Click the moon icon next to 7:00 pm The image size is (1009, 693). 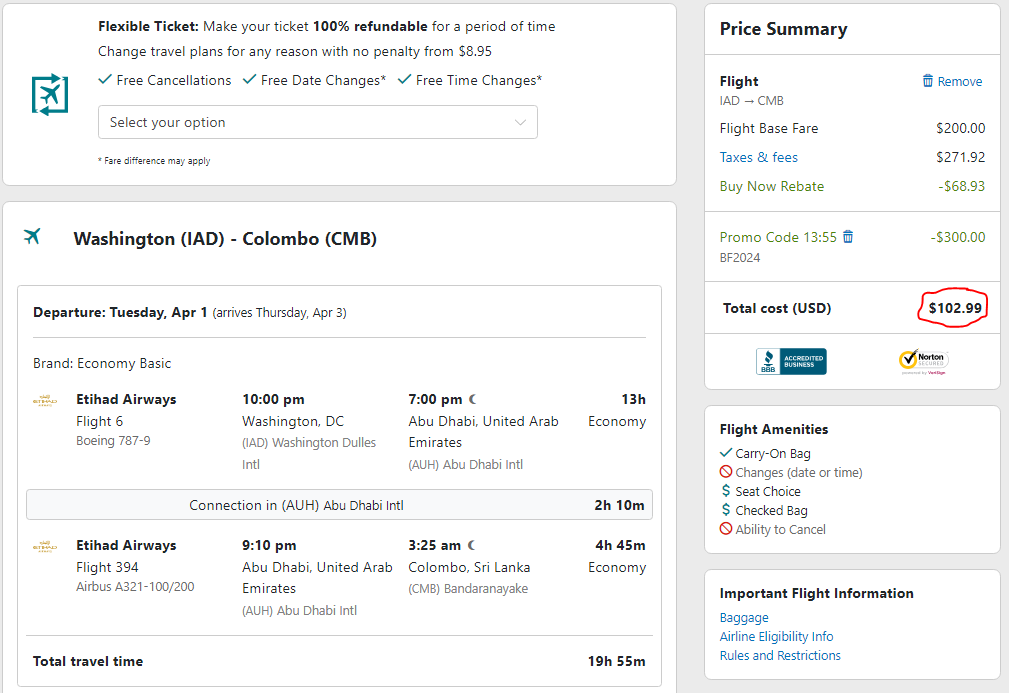(473, 399)
